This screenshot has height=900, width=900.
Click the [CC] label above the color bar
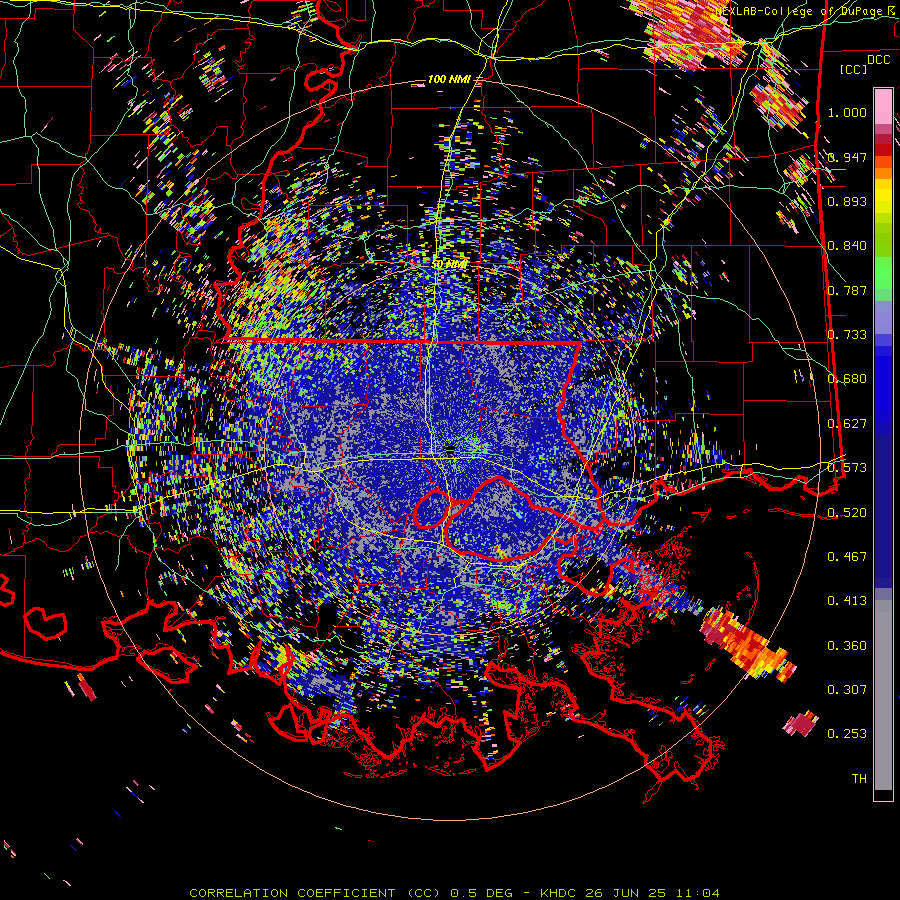click(853, 69)
